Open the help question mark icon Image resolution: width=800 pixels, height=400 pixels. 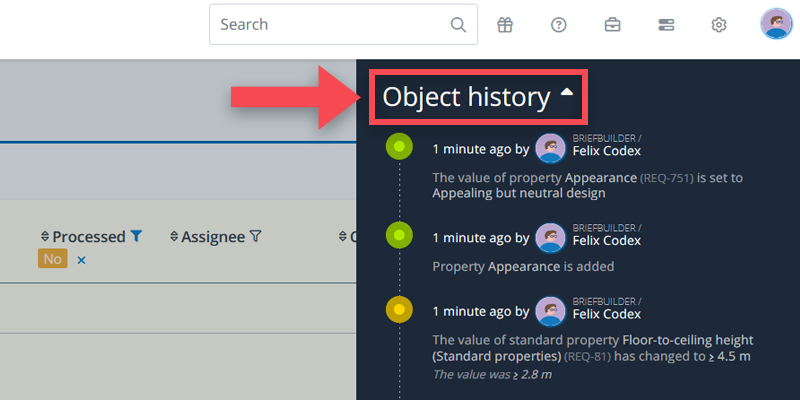[x=559, y=25]
